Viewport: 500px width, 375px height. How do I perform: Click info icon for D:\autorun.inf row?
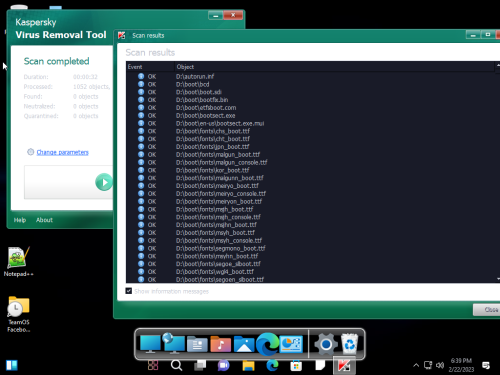(x=141, y=76)
